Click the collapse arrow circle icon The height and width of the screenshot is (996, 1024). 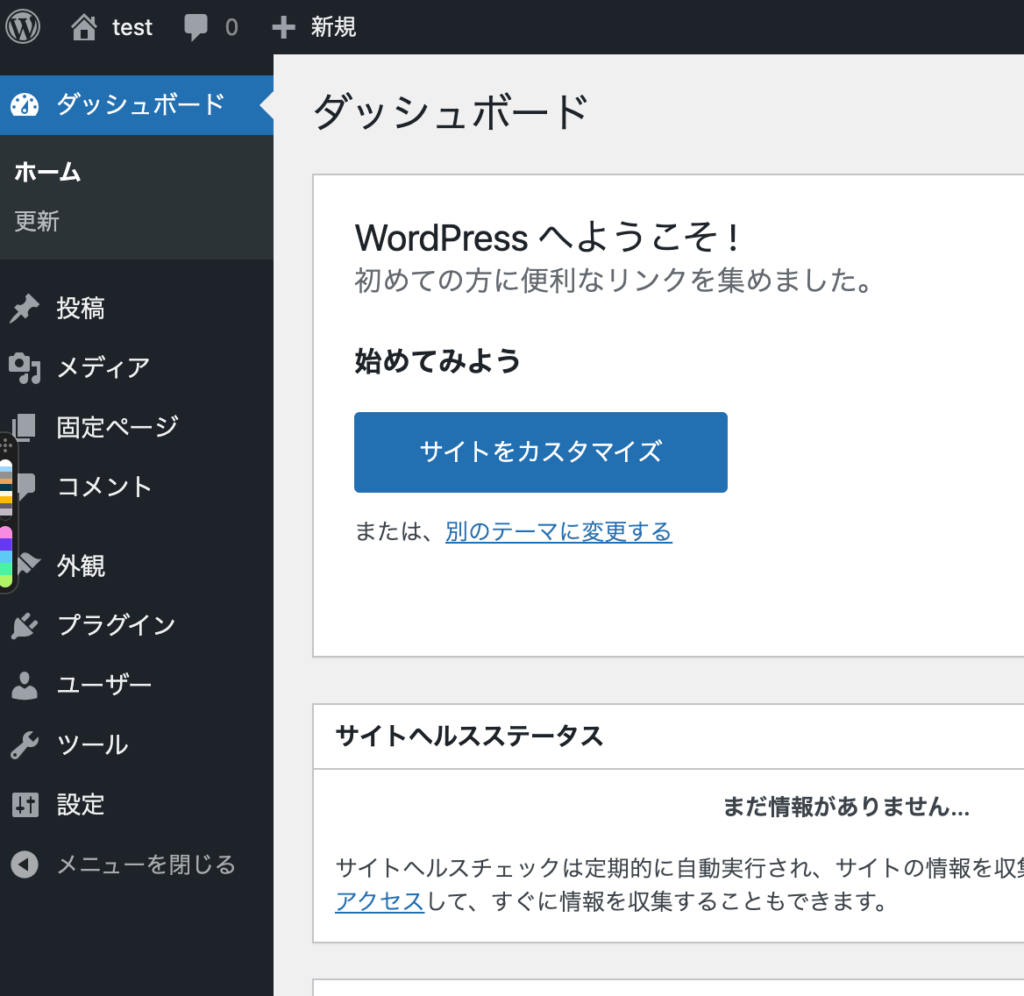point(25,865)
